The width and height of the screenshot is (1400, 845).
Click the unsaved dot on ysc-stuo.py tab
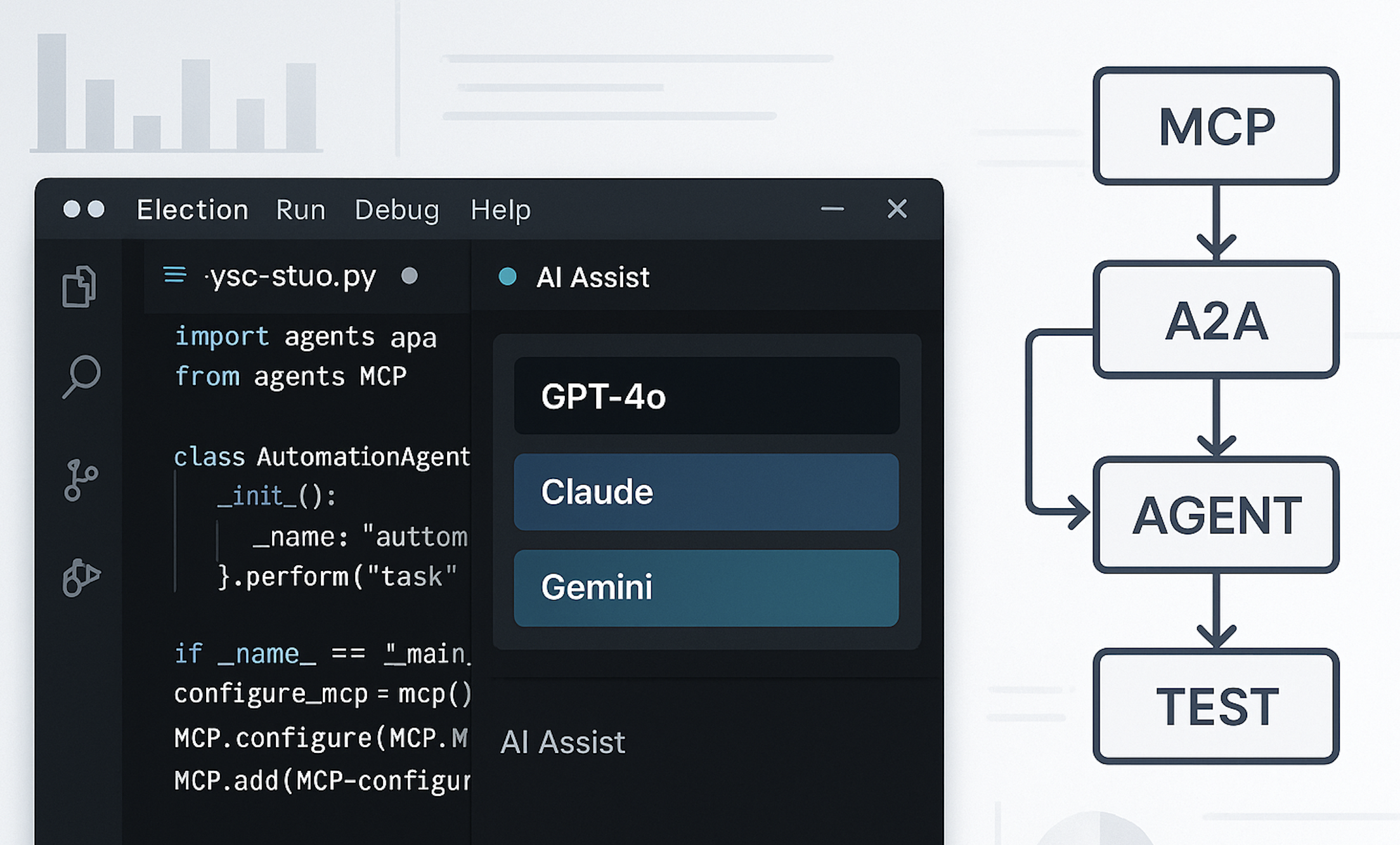[x=410, y=276]
